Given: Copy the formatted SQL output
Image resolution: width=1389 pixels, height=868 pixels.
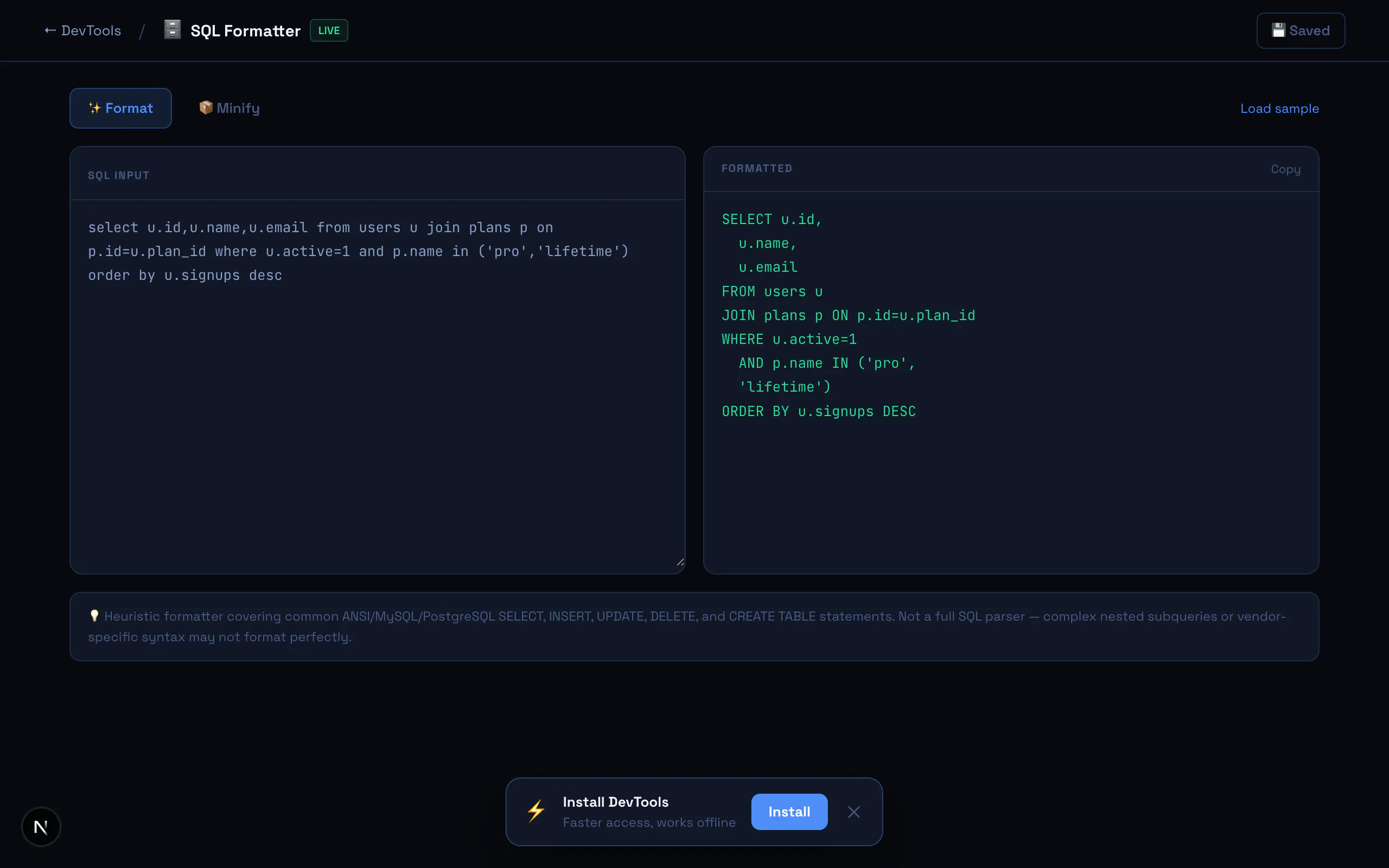Looking at the screenshot, I should click(1285, 169).
